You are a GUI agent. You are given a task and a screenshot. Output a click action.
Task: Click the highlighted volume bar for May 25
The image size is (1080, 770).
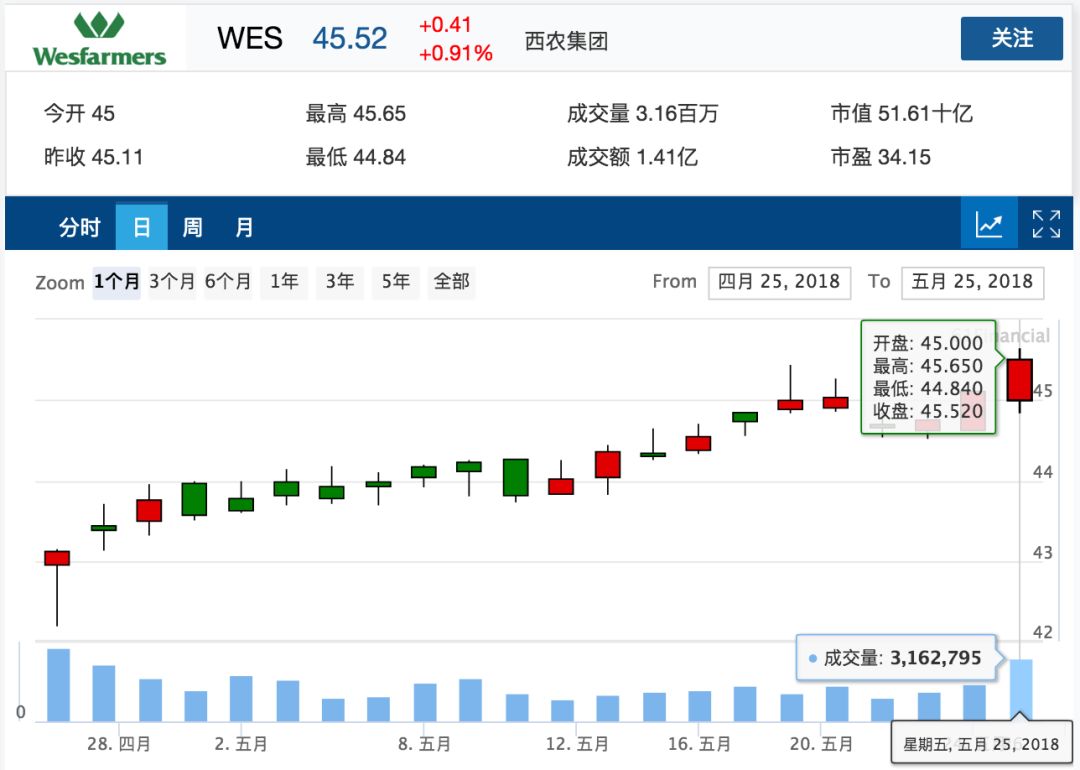(1021, 690)
